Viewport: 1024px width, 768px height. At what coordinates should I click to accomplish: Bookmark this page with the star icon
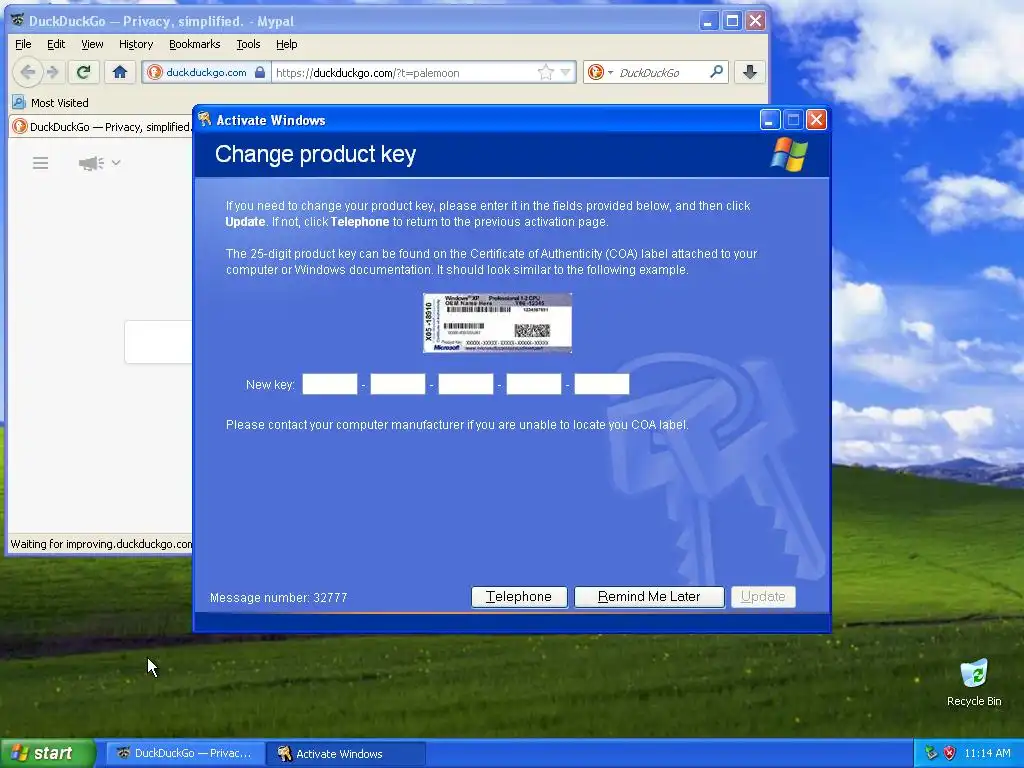pos(545,72)
